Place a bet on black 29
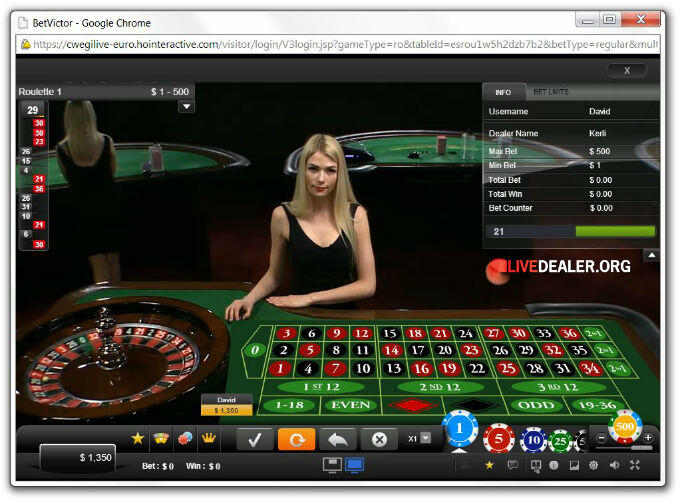This screenshot has height=500, width=680. pyautogui.click(x=526, y=350)
